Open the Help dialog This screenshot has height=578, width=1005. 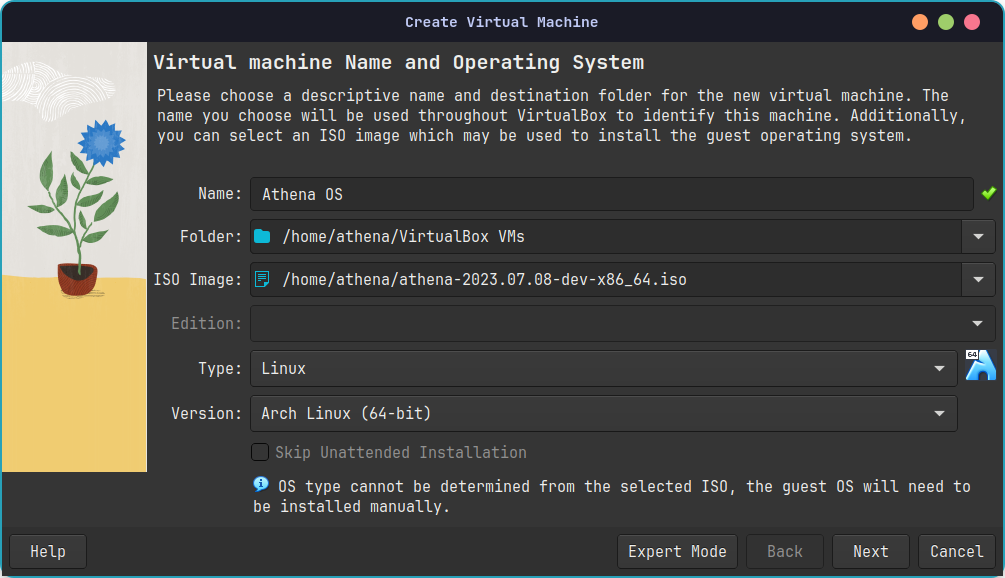pyautogui.click(x=47, y=551)
